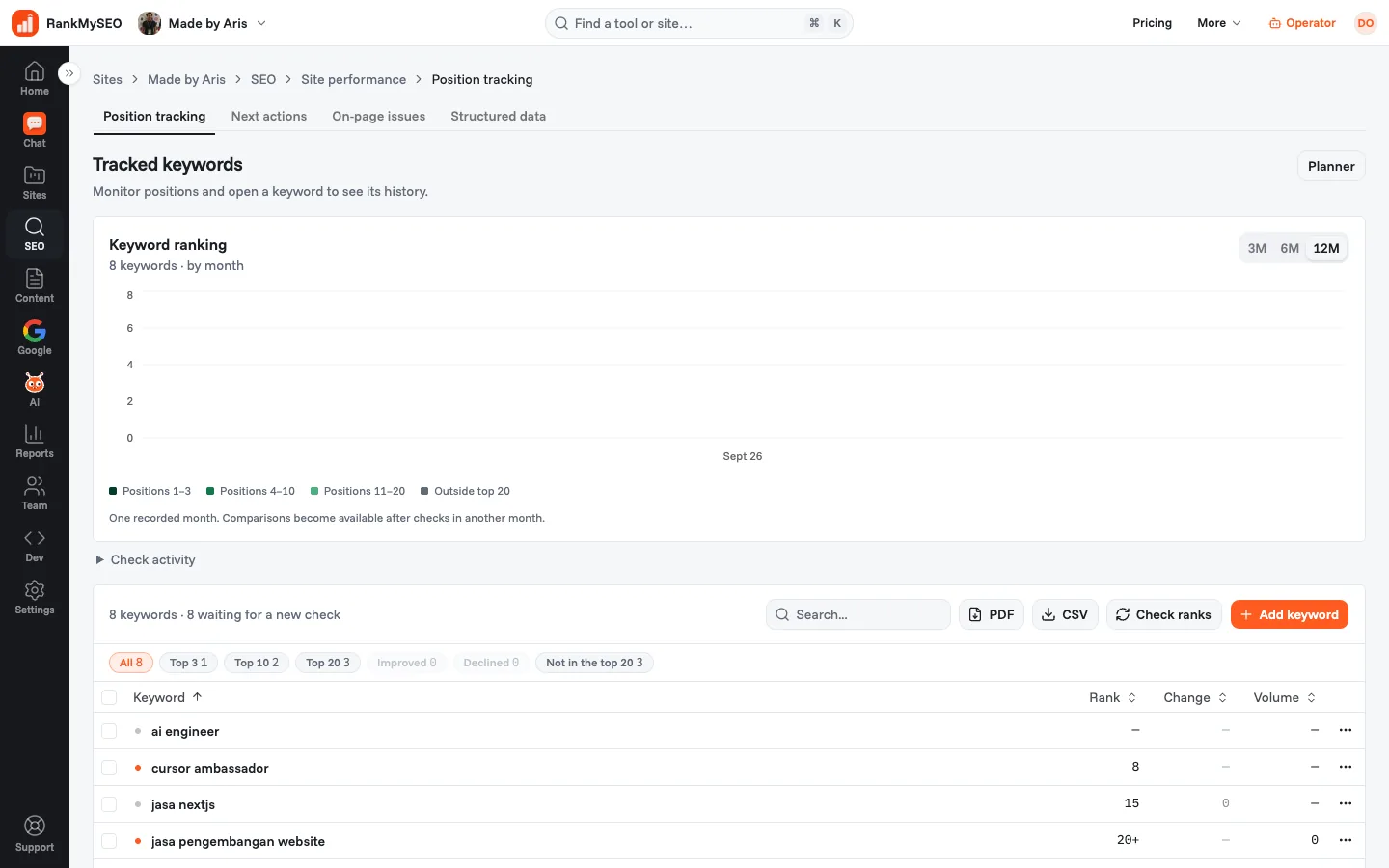Open the Home sidebar icon
This screenshot has height=868, width=1389.
tap(35, 78)
